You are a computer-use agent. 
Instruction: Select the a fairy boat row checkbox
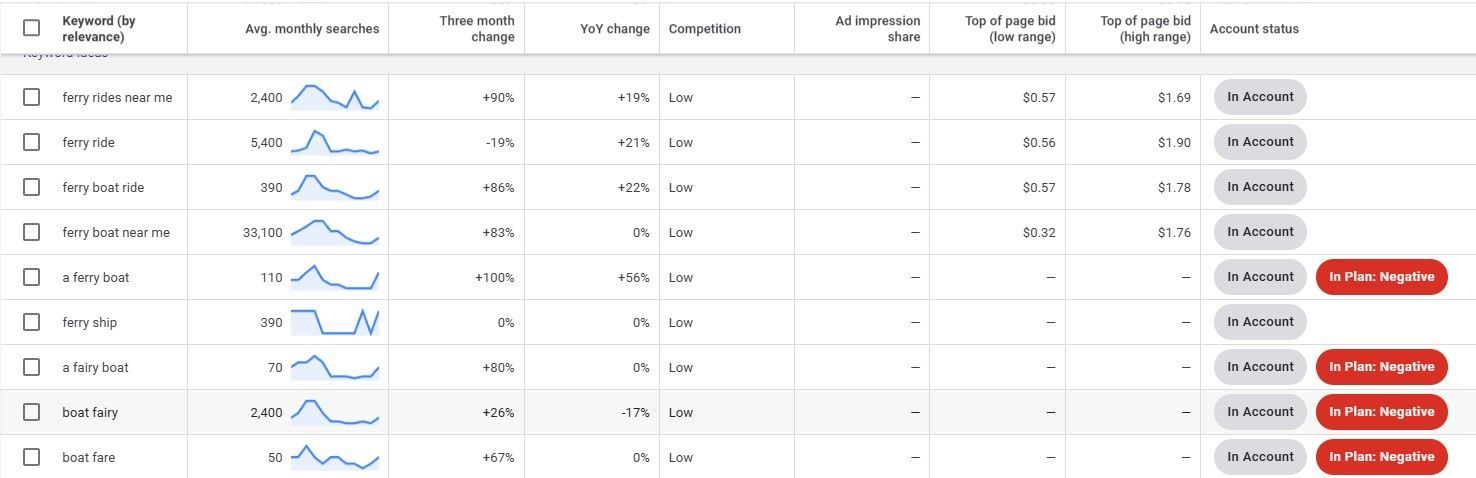tap(32, 367)
